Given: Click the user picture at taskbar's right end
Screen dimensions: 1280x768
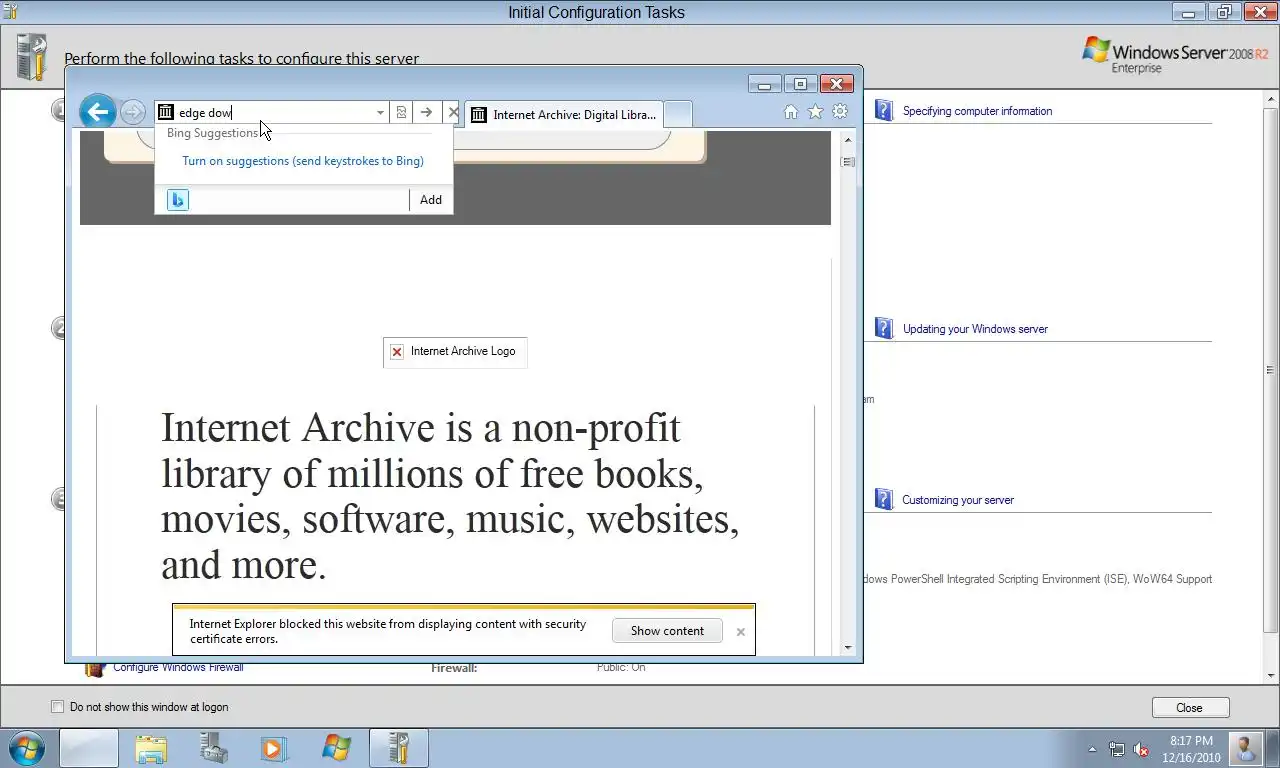Looking at the screenshot, I should click(x=1246, y=749).
